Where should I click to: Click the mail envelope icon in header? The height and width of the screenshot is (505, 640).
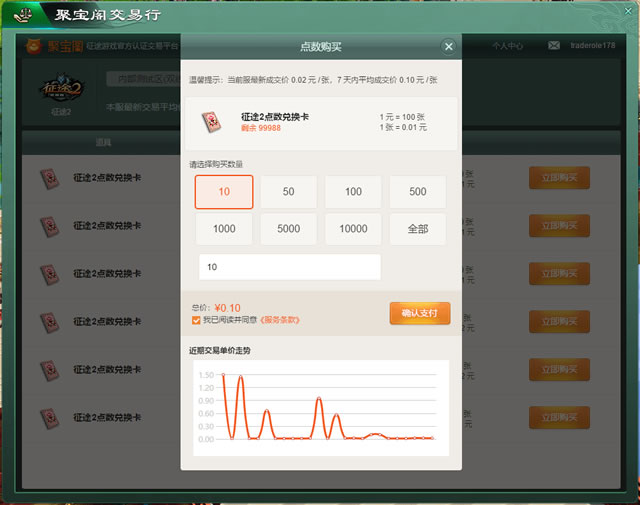click(553, 45)
